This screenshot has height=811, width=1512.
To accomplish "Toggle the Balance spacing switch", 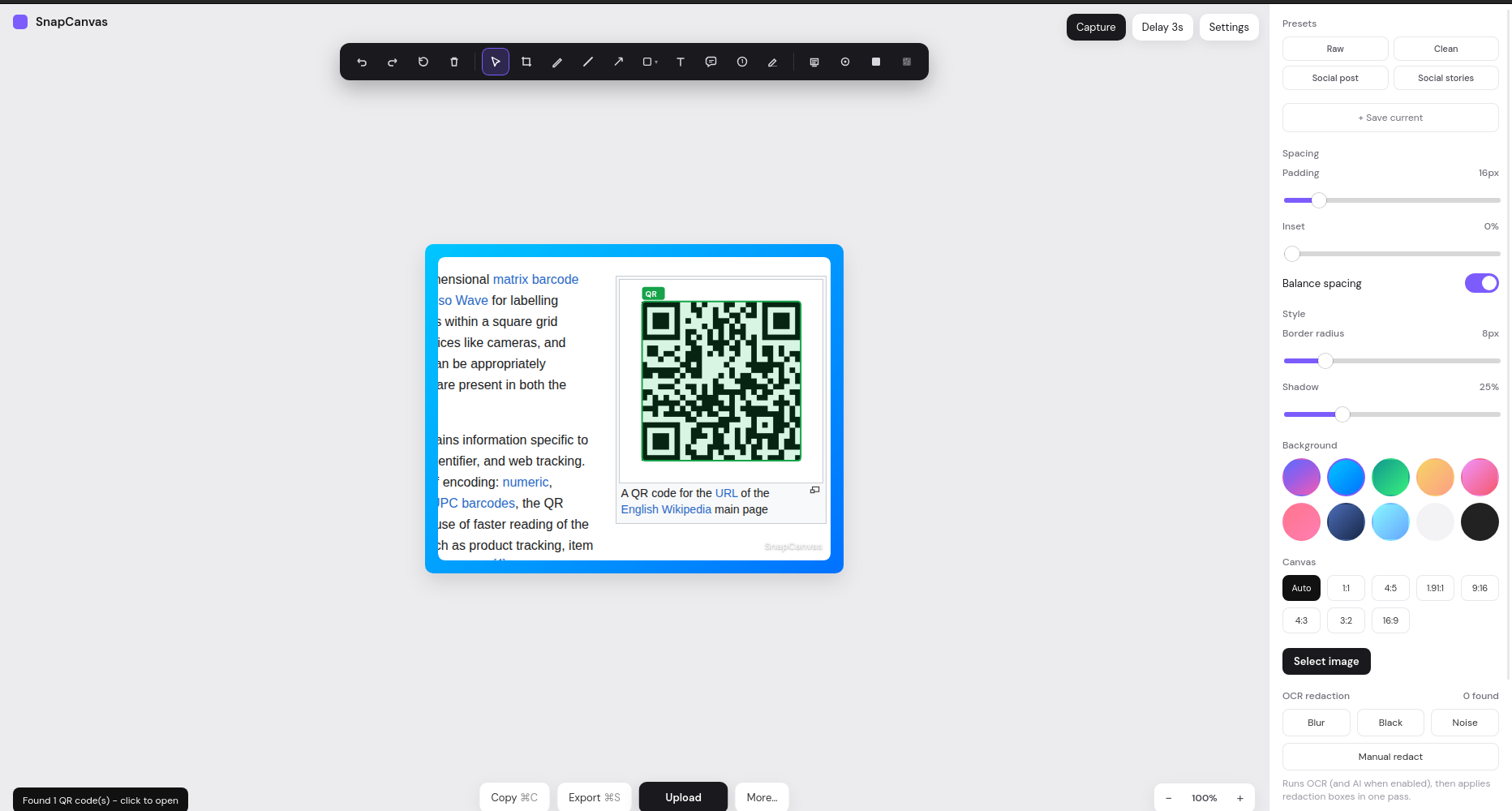I will point(1482,283).
